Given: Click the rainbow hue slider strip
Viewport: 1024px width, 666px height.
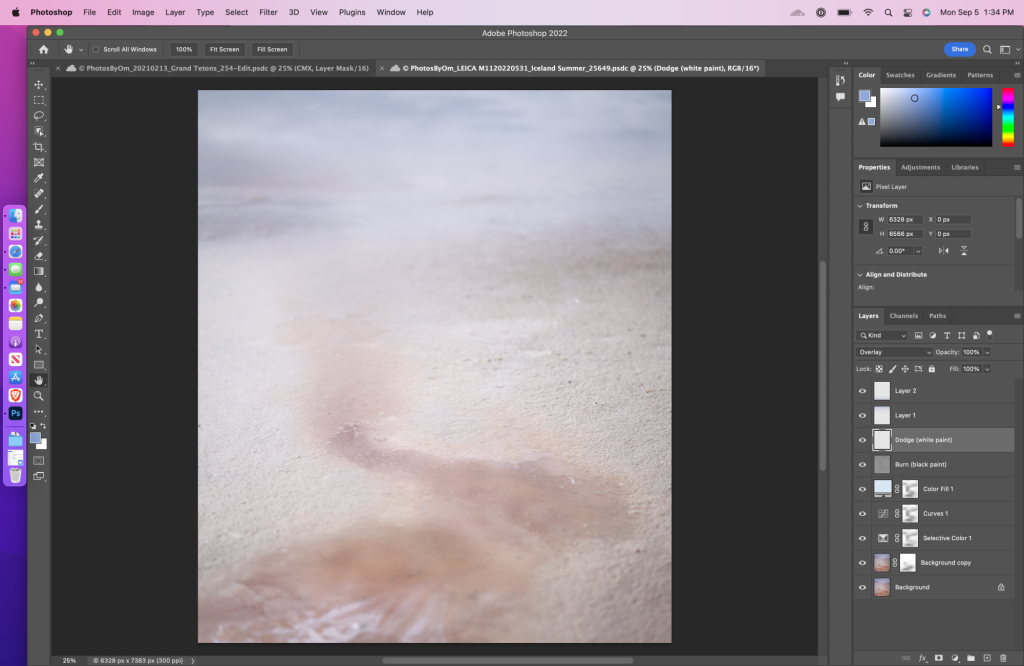Looking at the screenshot, I should point(1007,117).
